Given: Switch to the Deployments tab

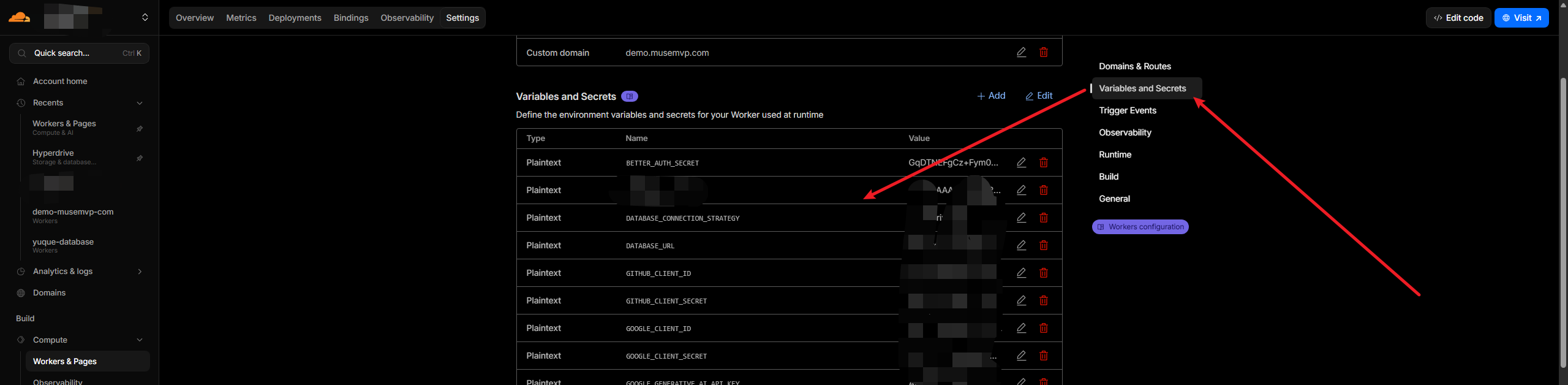Looking at the screenshot, I should pos(295,18).
